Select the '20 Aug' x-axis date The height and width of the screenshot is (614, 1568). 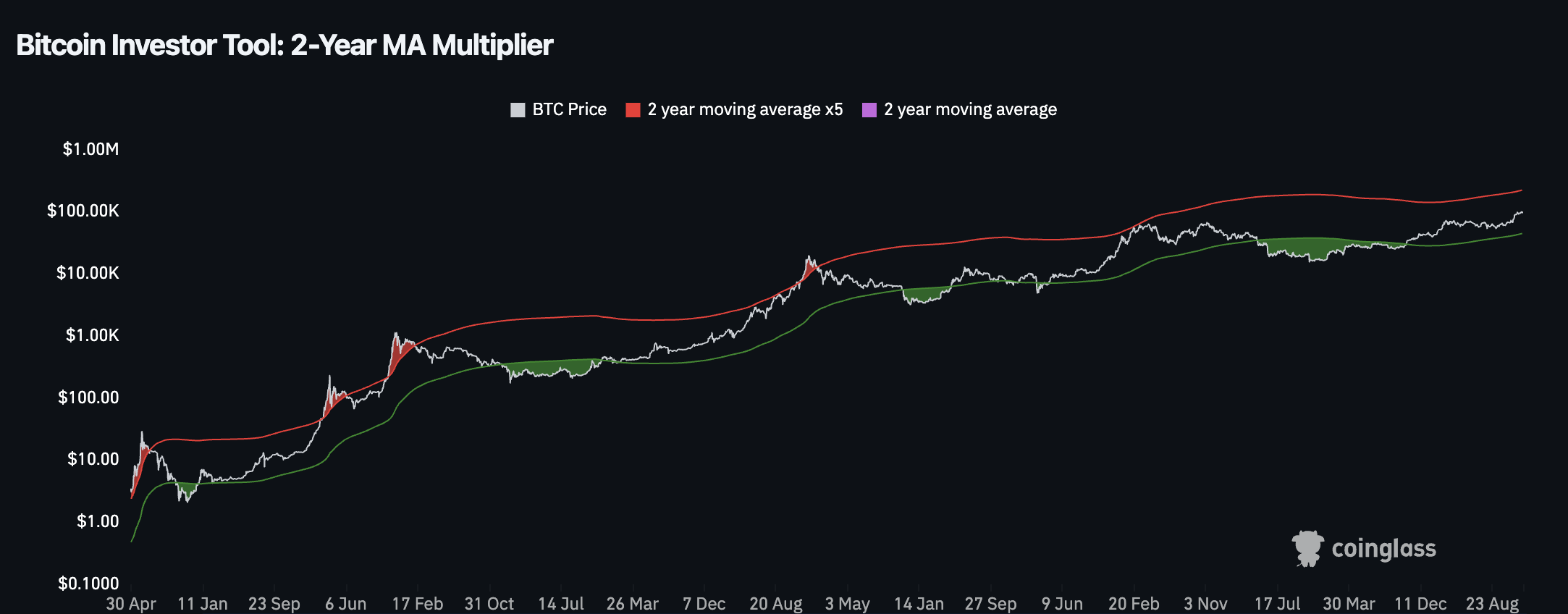(x=775, y=603)
